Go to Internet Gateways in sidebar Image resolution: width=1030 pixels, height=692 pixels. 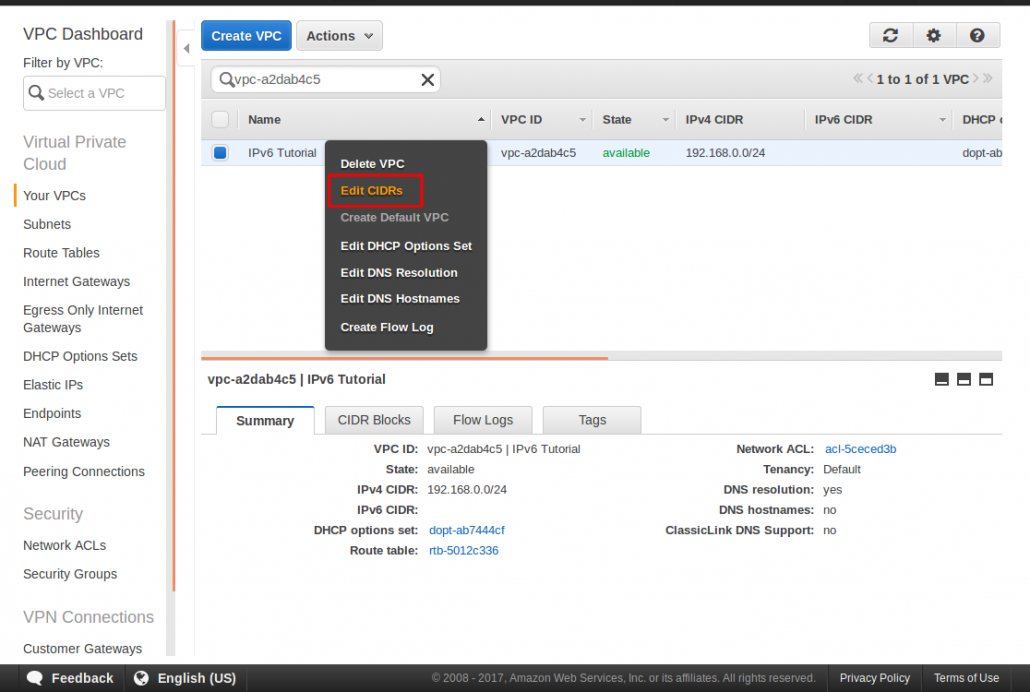click(x=76, y=281)
